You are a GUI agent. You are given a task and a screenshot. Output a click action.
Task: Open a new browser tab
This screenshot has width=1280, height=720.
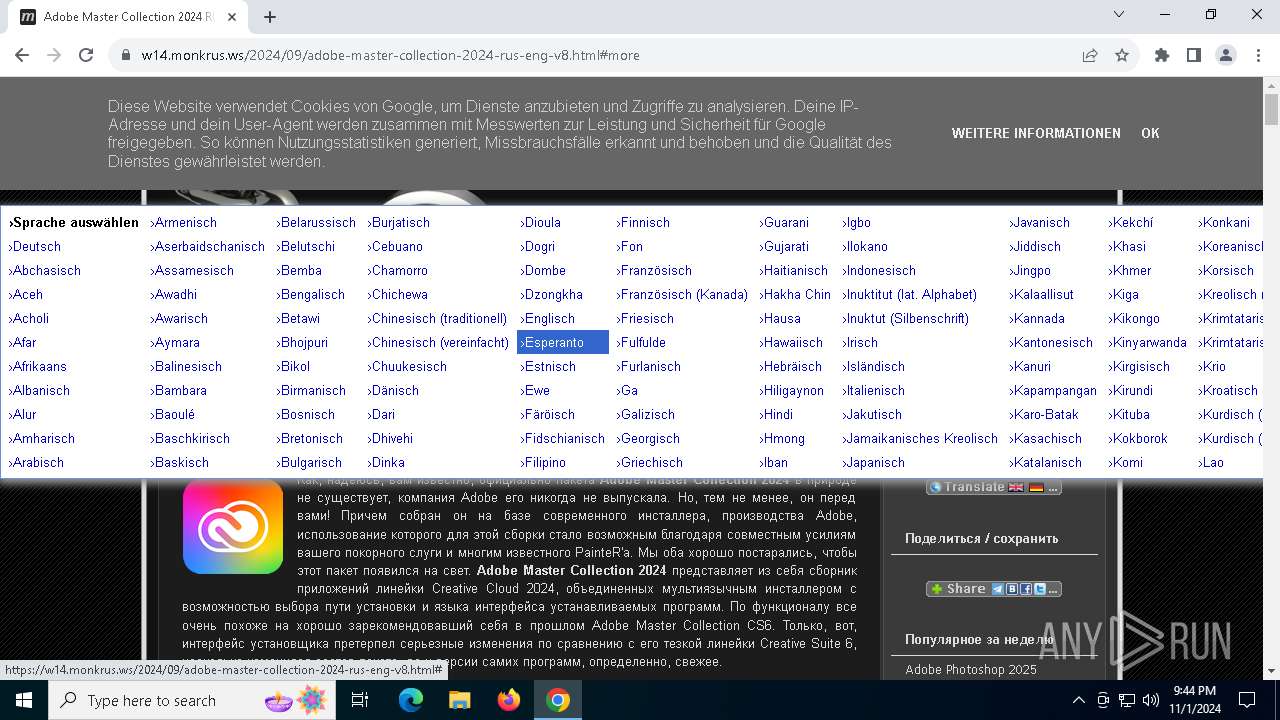[270, 17]
